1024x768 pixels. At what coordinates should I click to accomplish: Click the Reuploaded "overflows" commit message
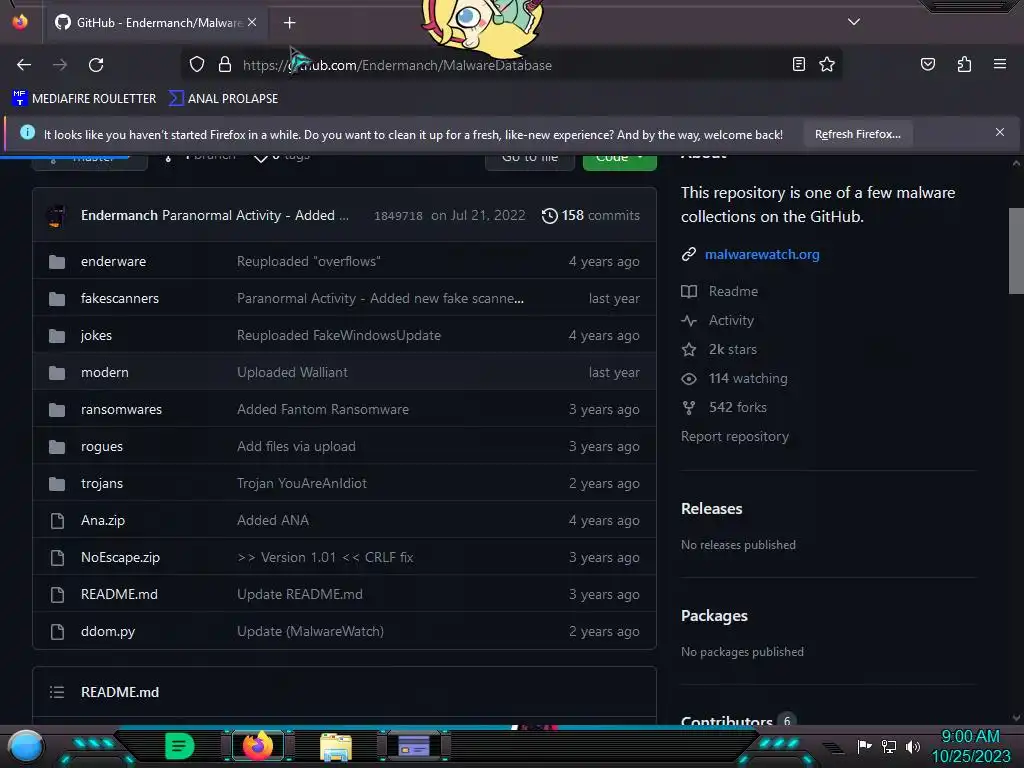point(309,261)
